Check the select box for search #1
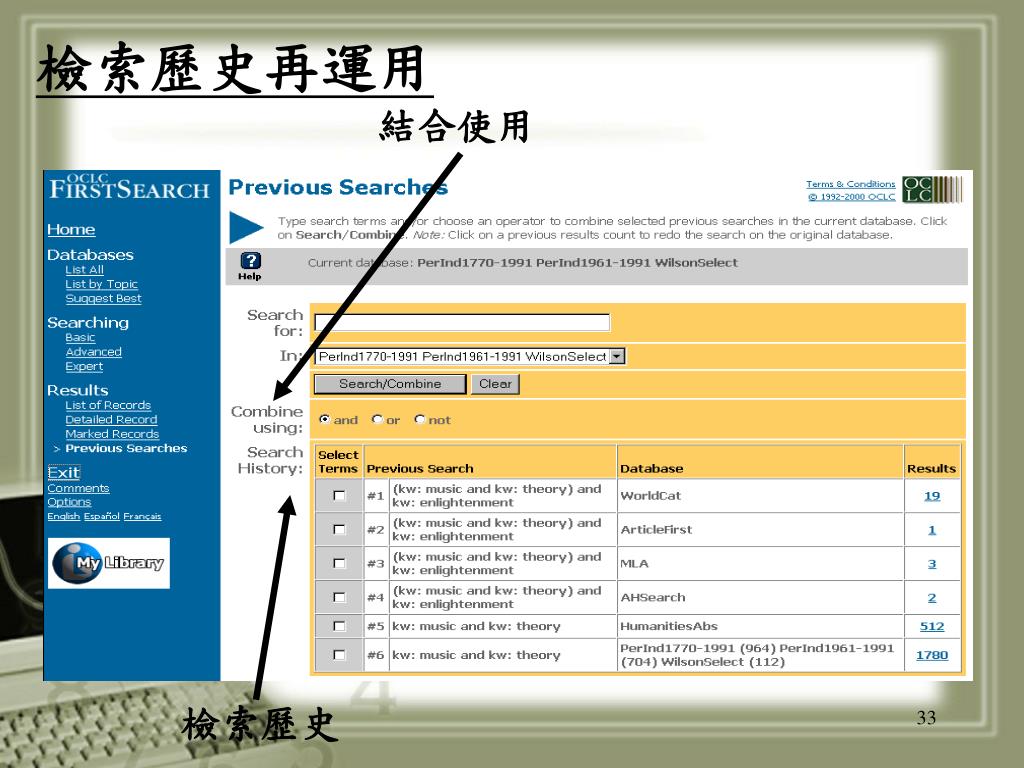 [339, 496]
